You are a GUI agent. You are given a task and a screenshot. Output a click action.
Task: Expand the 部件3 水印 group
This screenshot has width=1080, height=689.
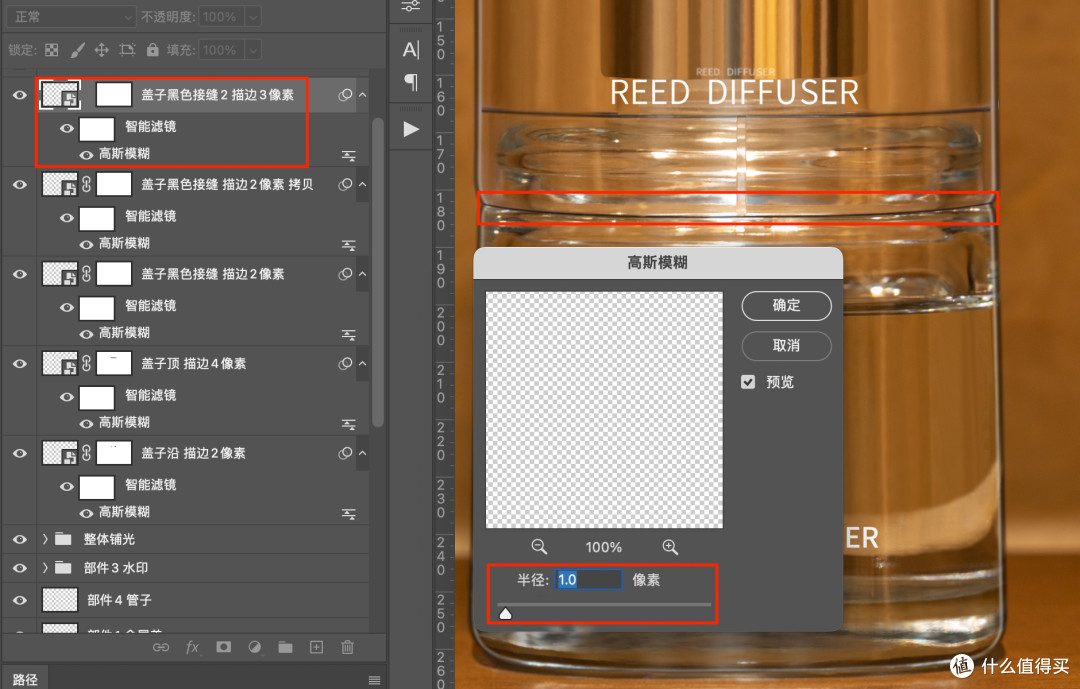45,568
